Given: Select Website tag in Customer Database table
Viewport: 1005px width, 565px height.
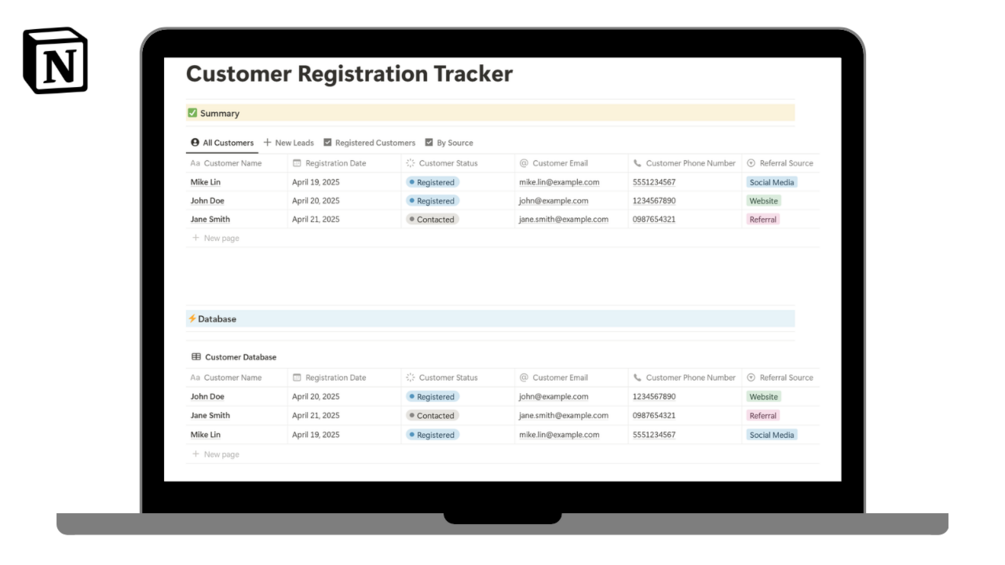Looking at the screenshot, I should click(763, 397).
